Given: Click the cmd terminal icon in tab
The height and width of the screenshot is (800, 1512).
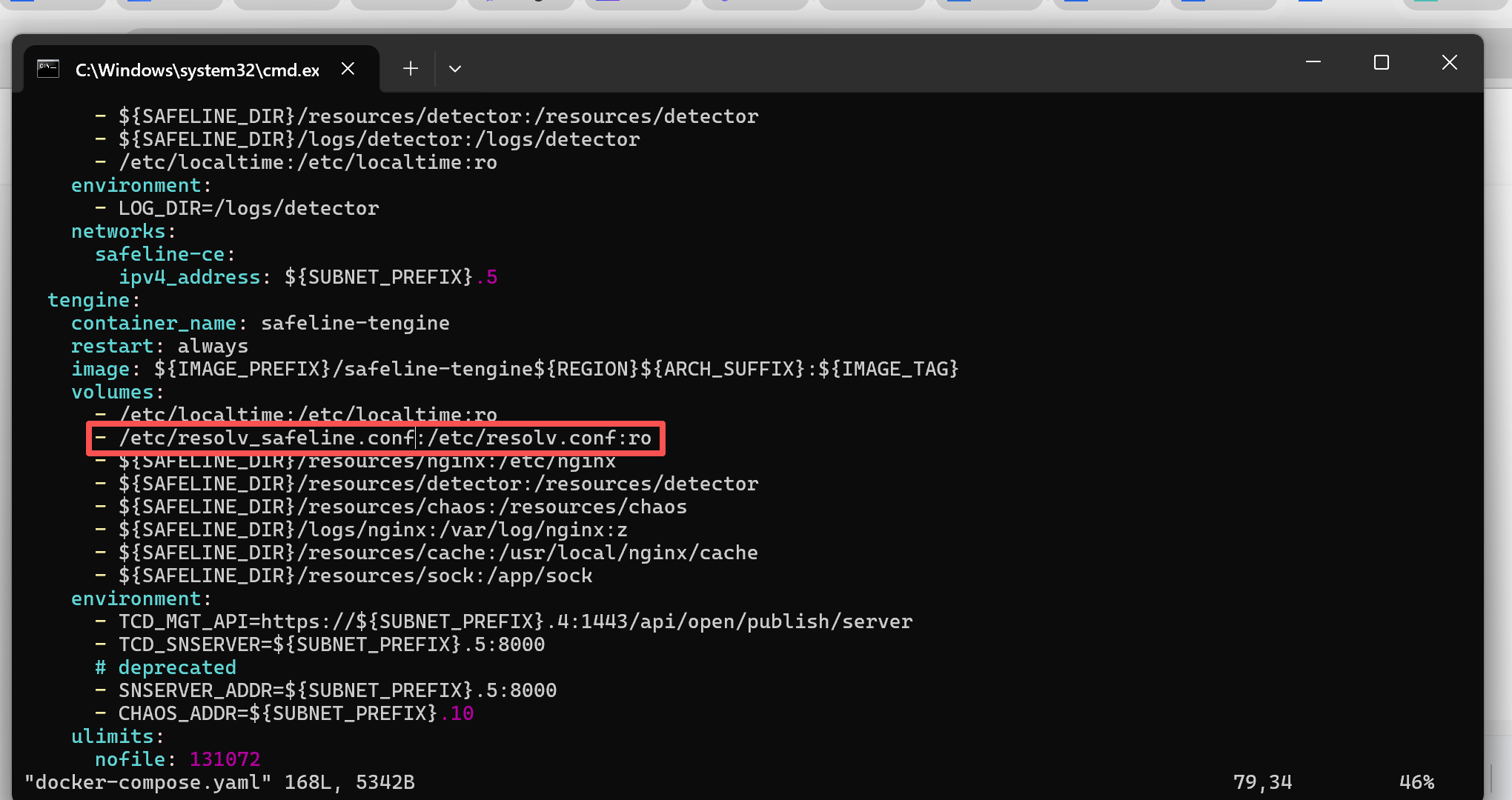Looking at the screenshot, I should (48, 69).
